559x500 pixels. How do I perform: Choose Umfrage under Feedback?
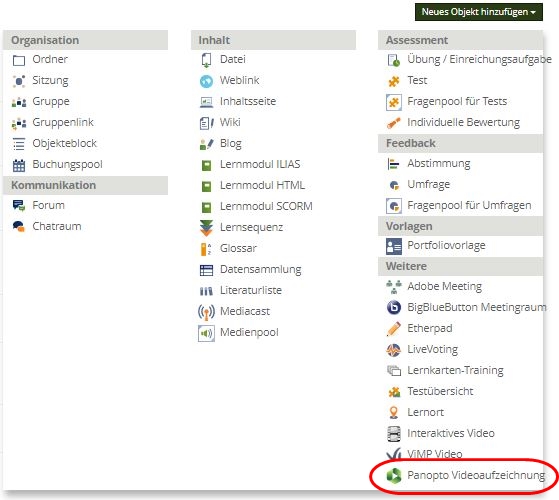coord(429,185)
